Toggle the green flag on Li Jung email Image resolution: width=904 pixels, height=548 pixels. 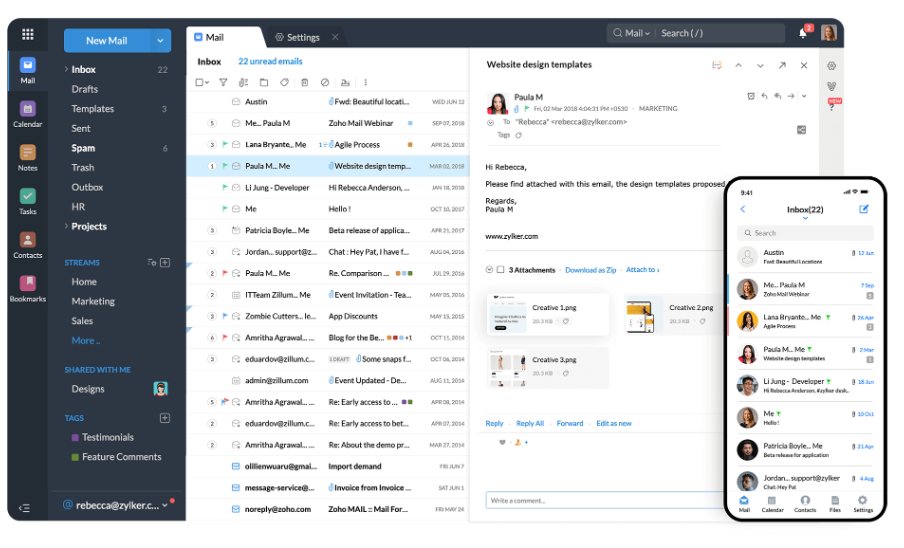click(x=224, y=188)
